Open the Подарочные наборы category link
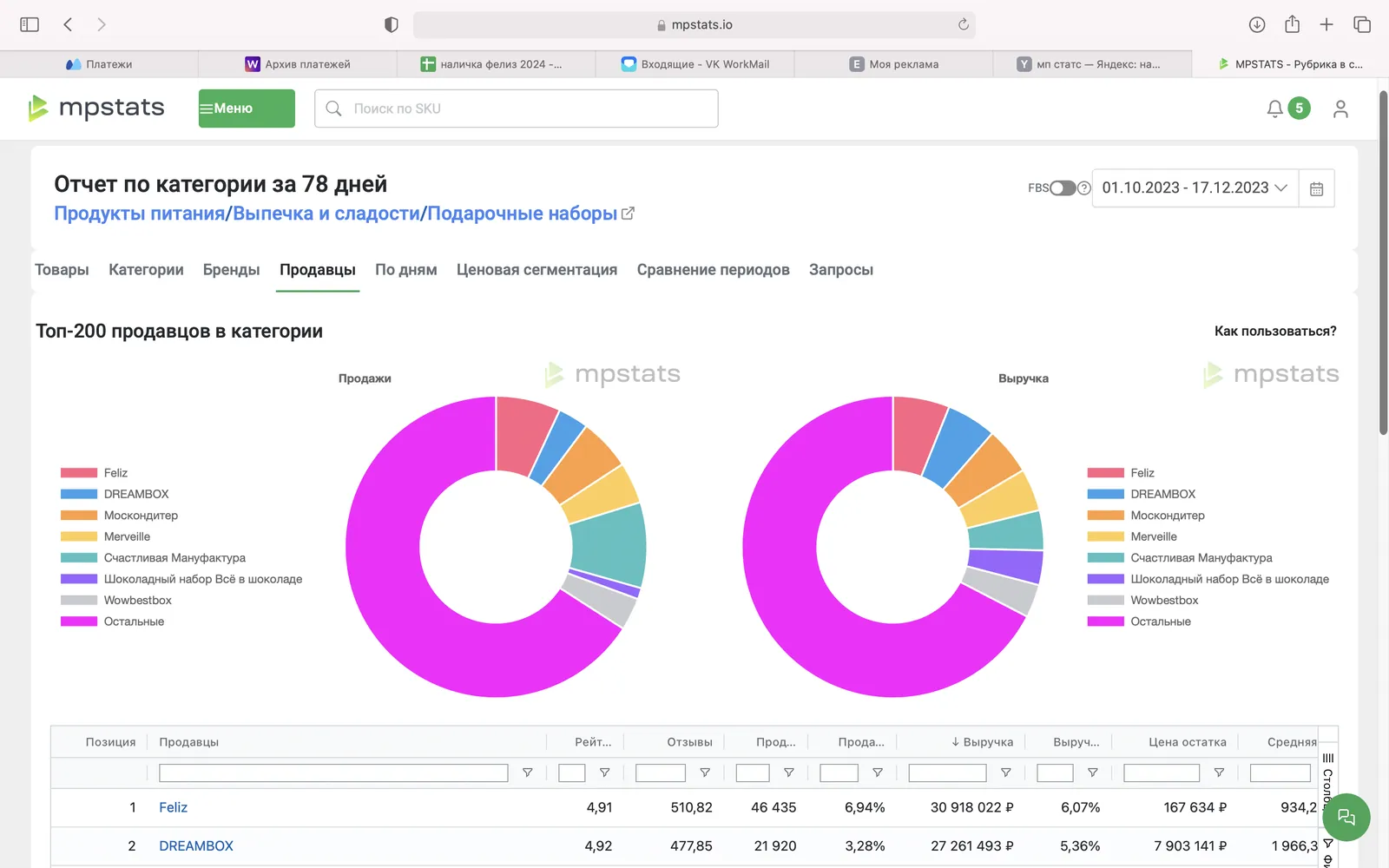 [522, 214]
